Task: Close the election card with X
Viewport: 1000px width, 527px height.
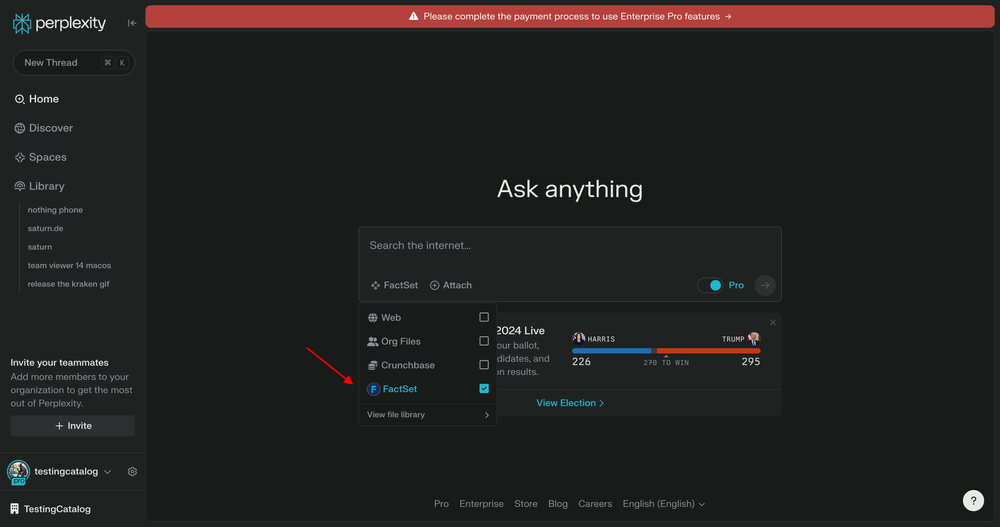Action: pos(772,322)
